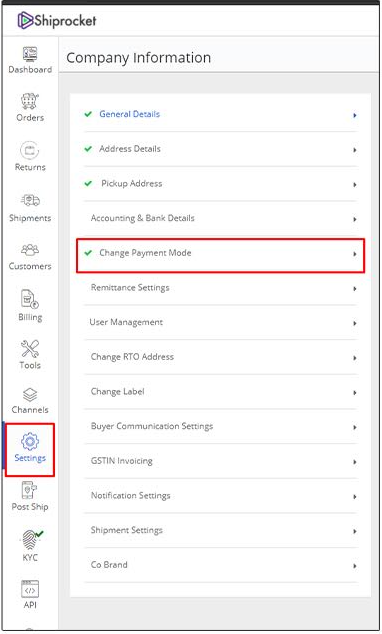Image resolution: width=382 pixels, height=634 pixels.
Task: Expand User Management arrow
Action: coord(355,323)
